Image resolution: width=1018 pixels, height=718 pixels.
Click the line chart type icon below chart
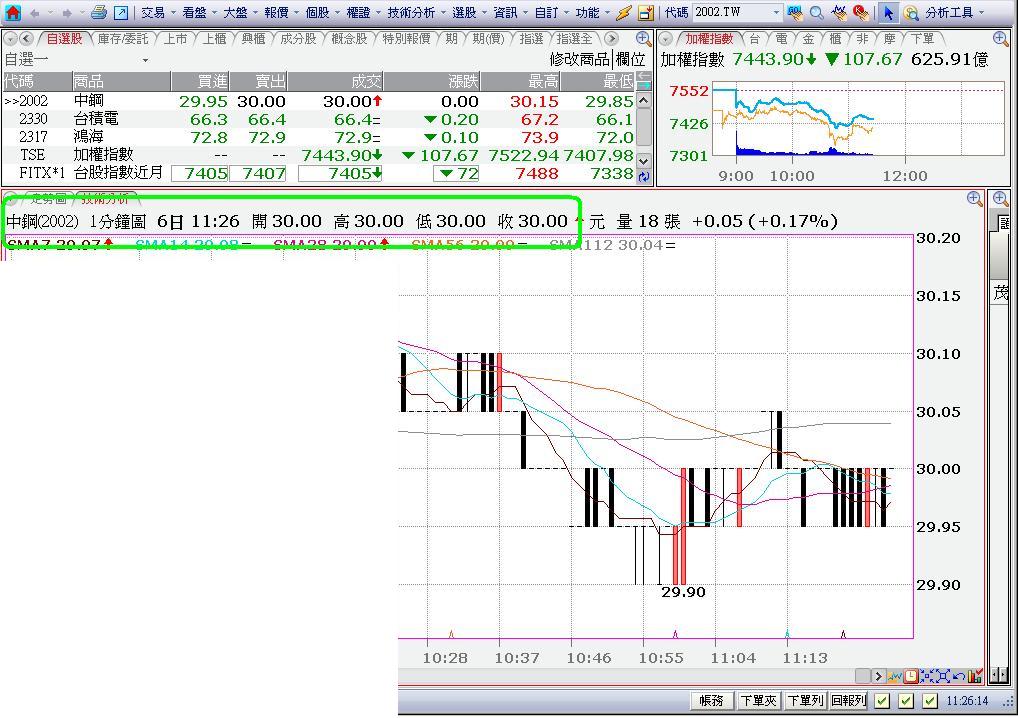tap(896, 676)
